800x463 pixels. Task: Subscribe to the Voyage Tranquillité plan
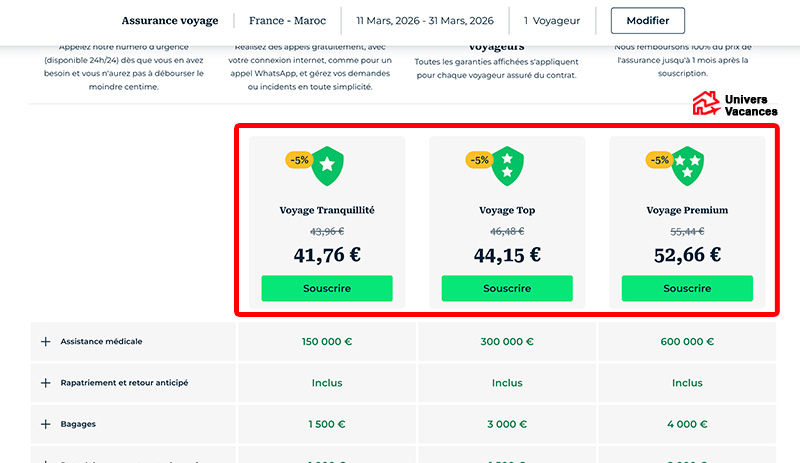(327, 288)
